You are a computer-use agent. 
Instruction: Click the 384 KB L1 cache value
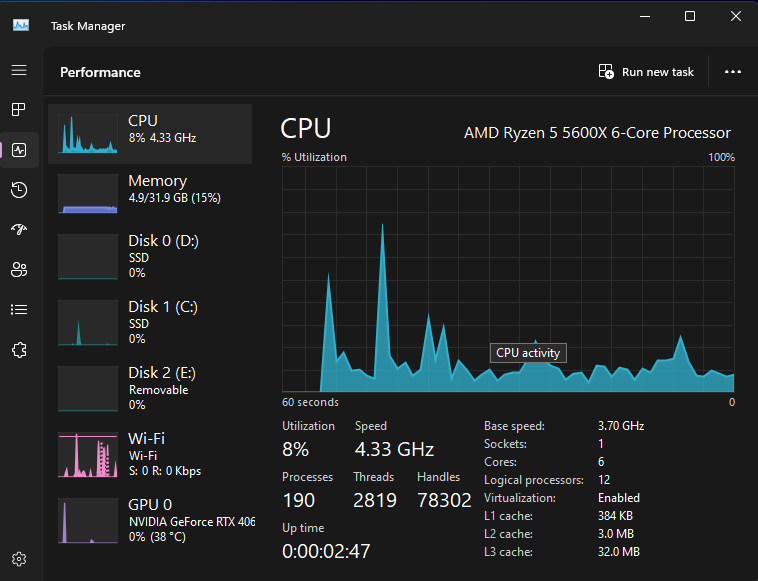[615, 516]
